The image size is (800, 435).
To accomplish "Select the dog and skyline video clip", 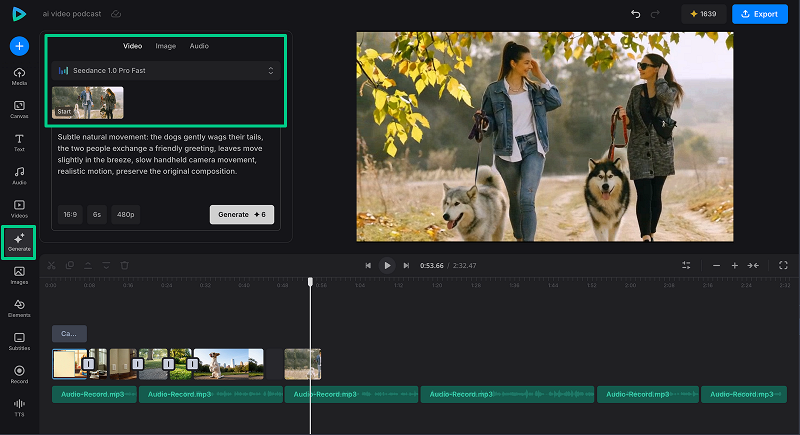I will [229, 364].
